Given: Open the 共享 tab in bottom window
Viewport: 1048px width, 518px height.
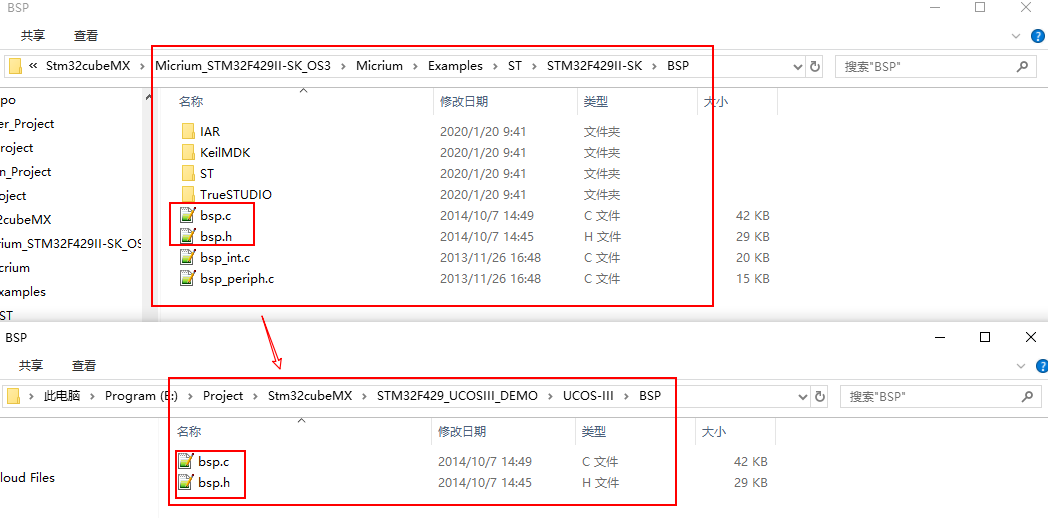Looking at the screenshot, I should [31, 366].
